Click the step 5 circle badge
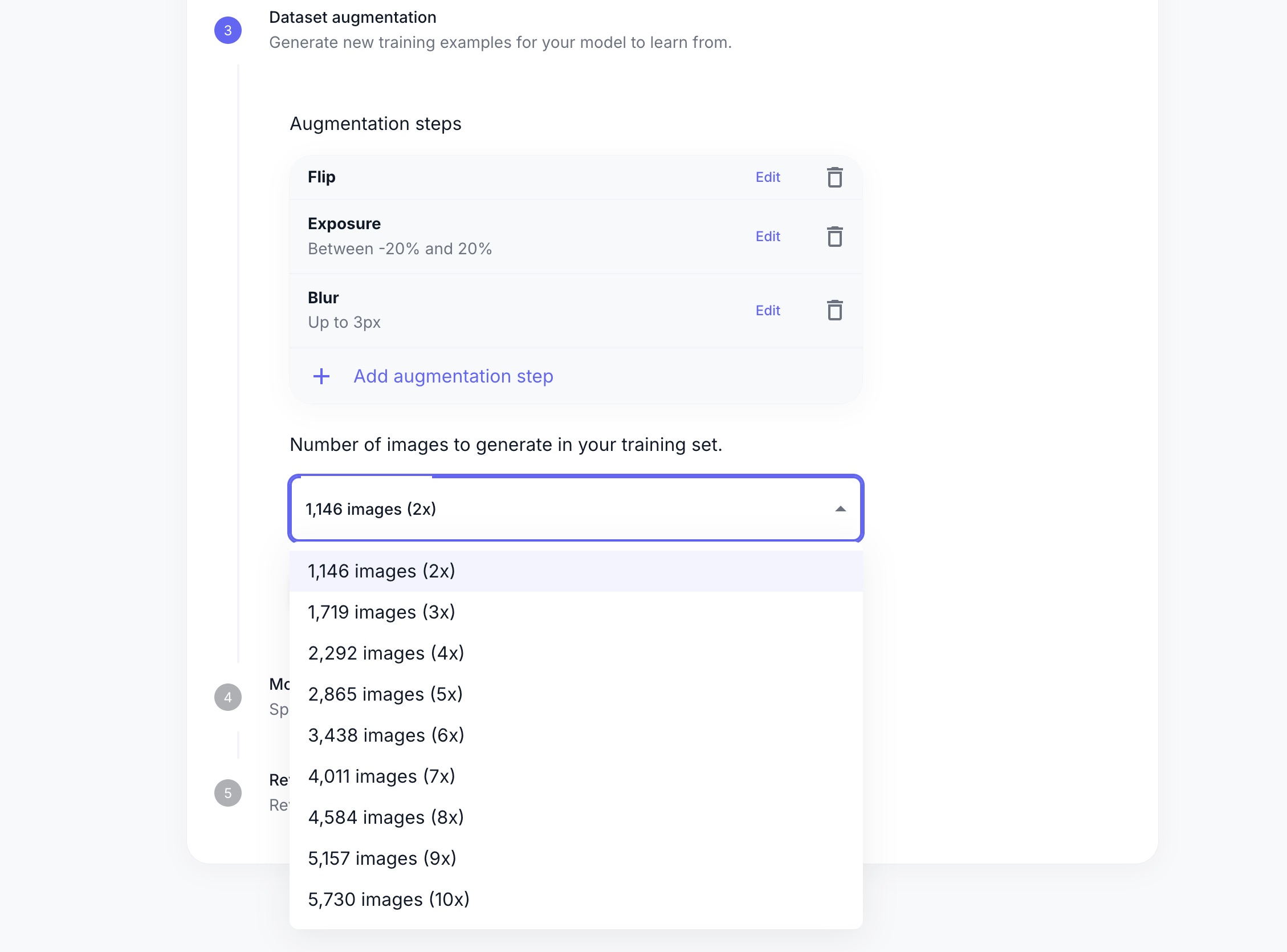The height and width of the screenshot is (952, 1287). click(x=227, y=793)
